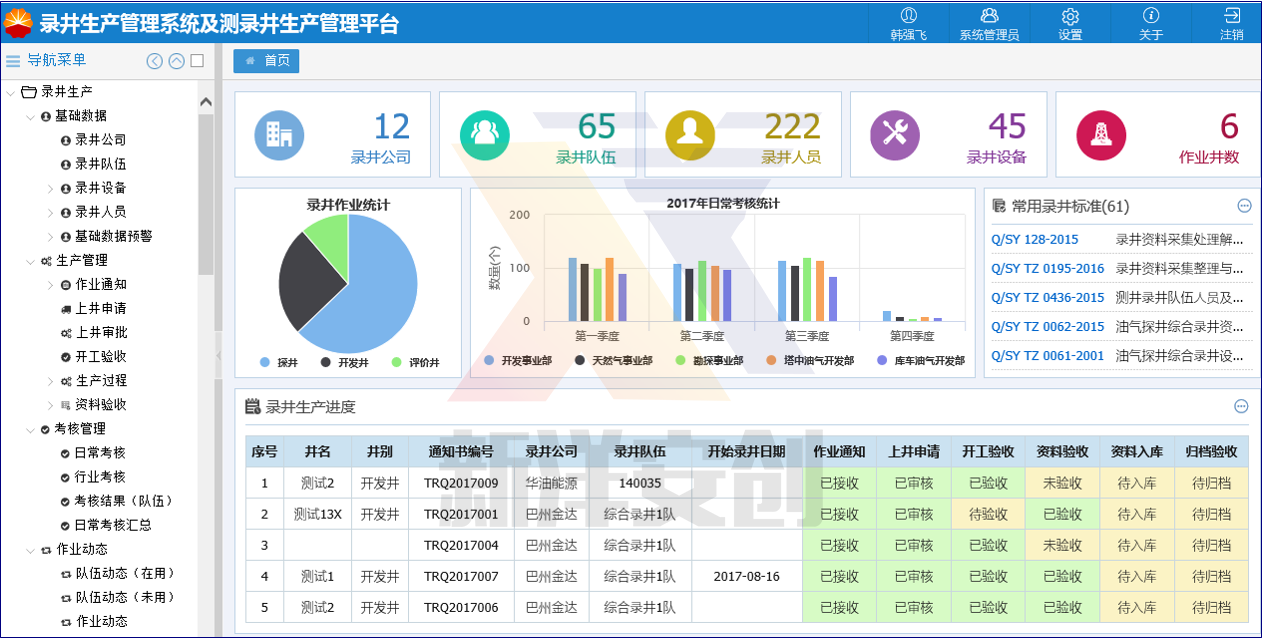Viewport: 1262px width, 639px height.
Task: Open 日常考核 in navigation tree
Action: point(100,453)
